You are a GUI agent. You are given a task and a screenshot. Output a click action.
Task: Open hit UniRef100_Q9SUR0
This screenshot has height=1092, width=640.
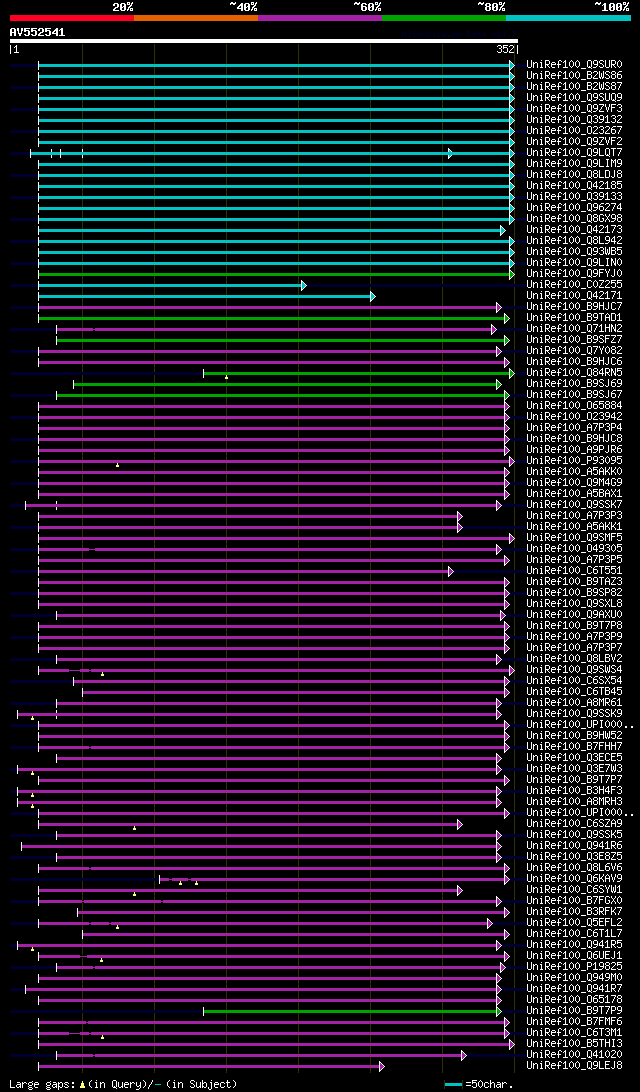575,65
